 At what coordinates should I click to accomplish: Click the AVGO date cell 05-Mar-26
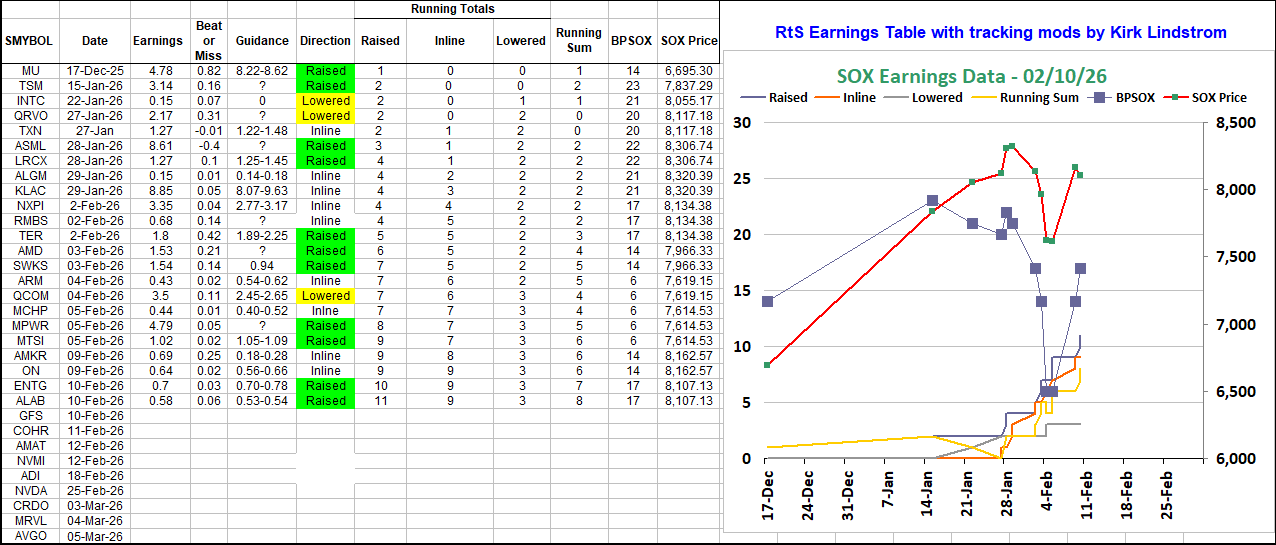[95, 536]
